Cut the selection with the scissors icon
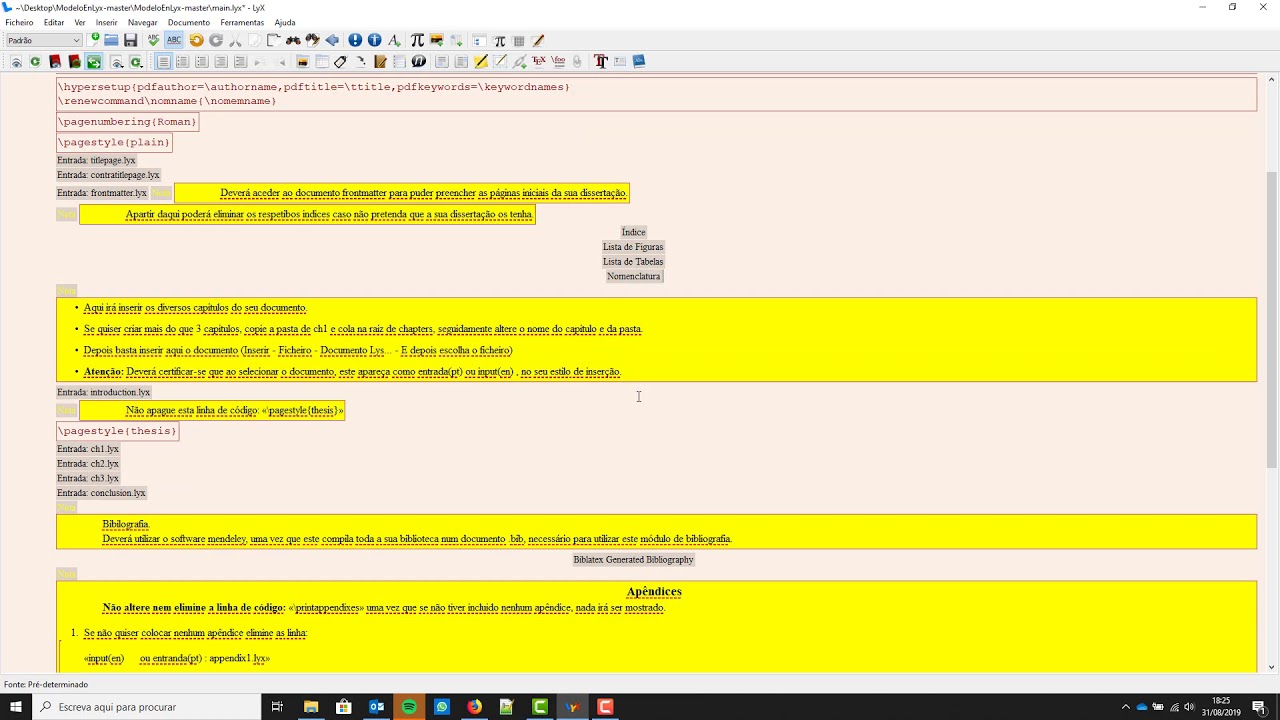The width and height of the screenshot is (1280, 720). coord(235,40)
